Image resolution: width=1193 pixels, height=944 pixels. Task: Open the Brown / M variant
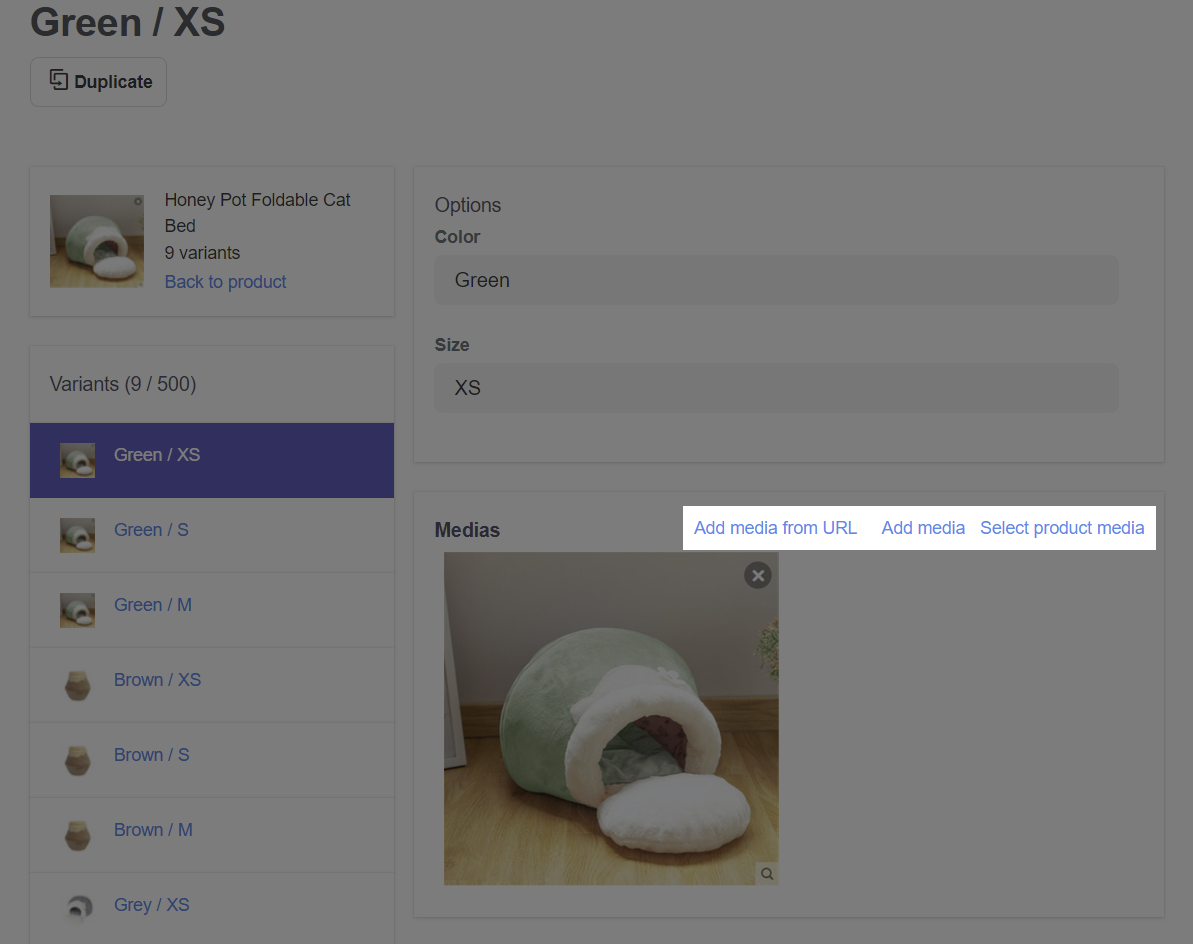(153, 830)
